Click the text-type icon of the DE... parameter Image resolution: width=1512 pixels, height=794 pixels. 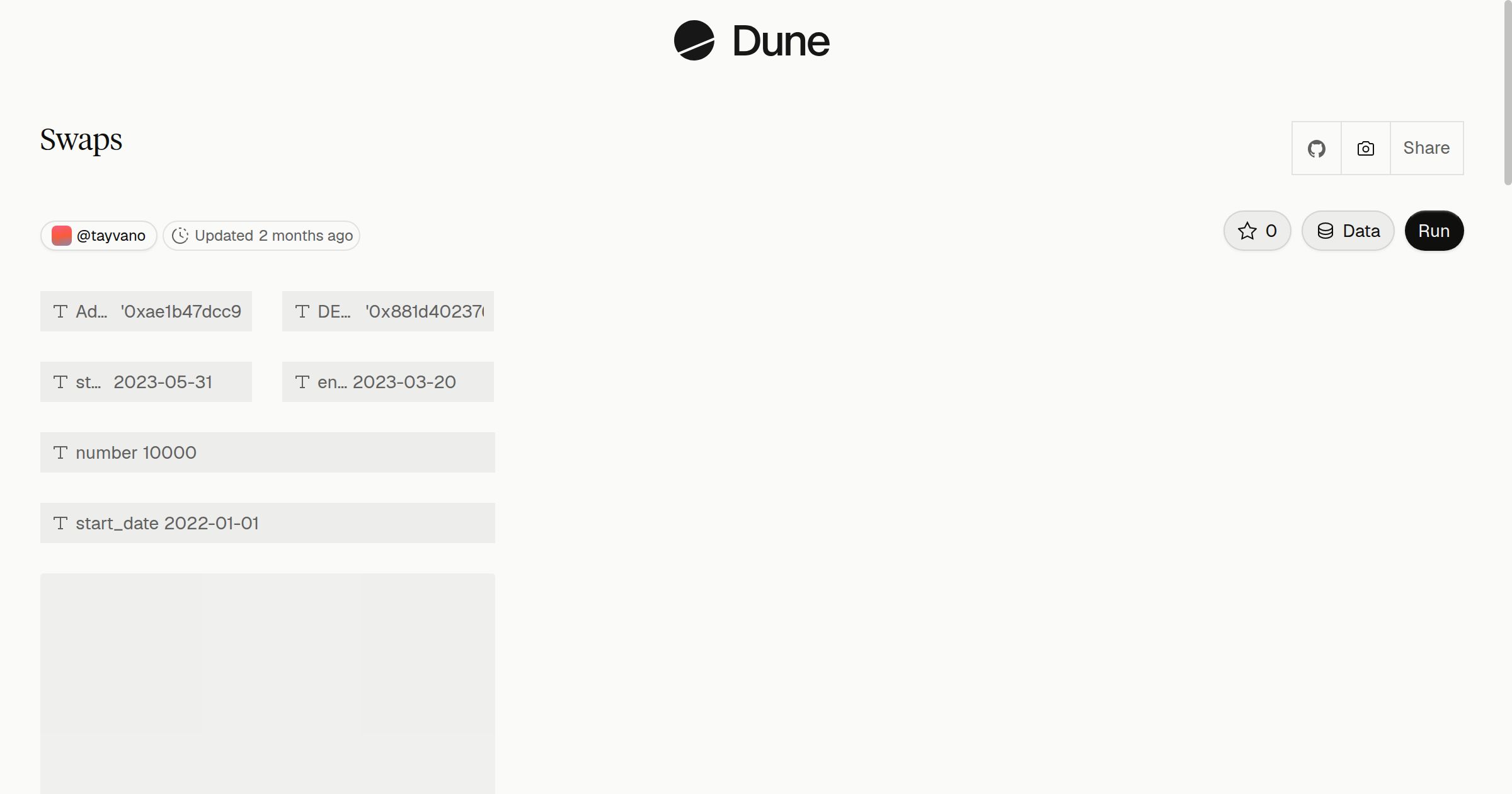pyautogui.click(x=302, y=311)
